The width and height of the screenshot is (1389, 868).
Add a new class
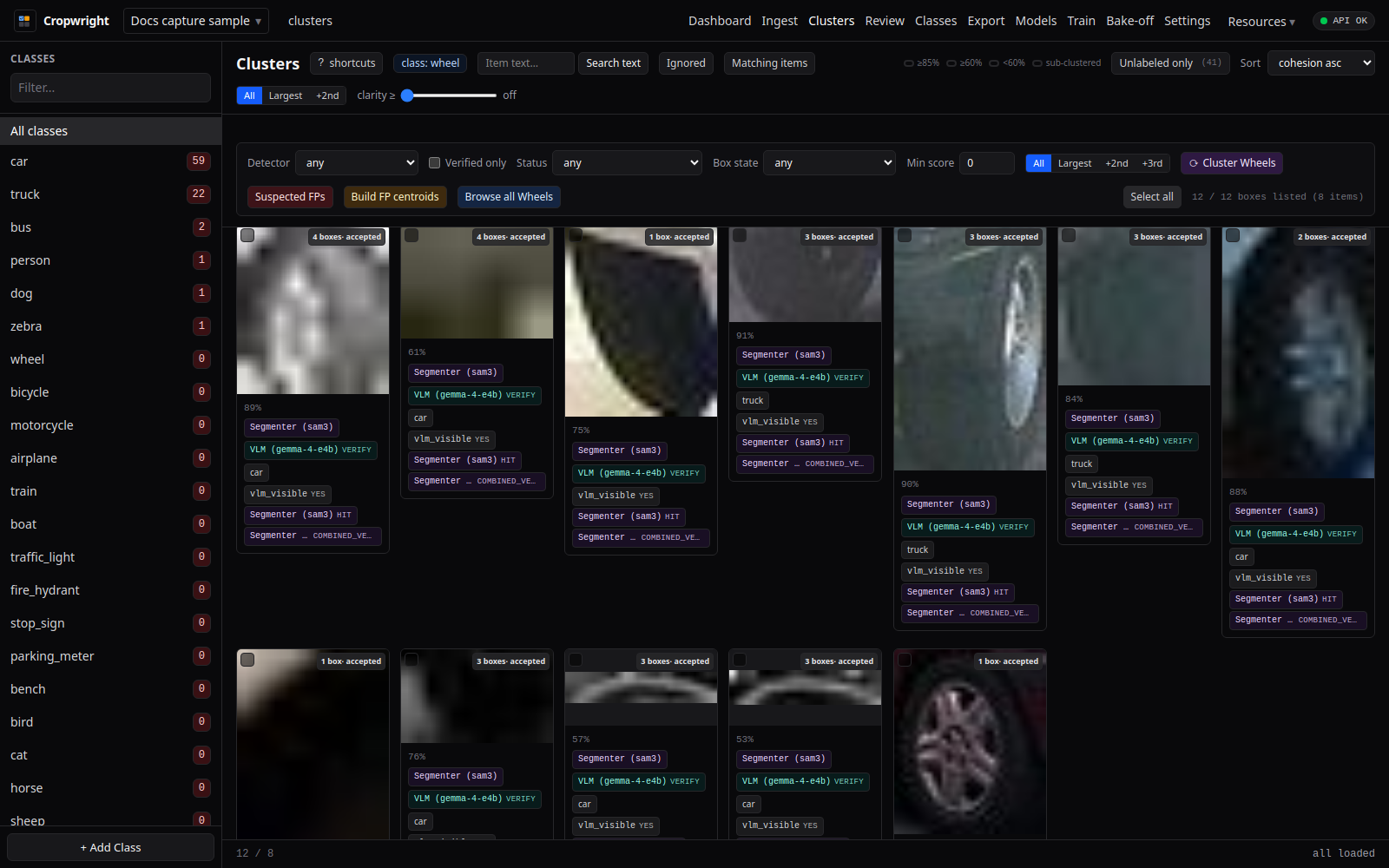coord(110,847)
